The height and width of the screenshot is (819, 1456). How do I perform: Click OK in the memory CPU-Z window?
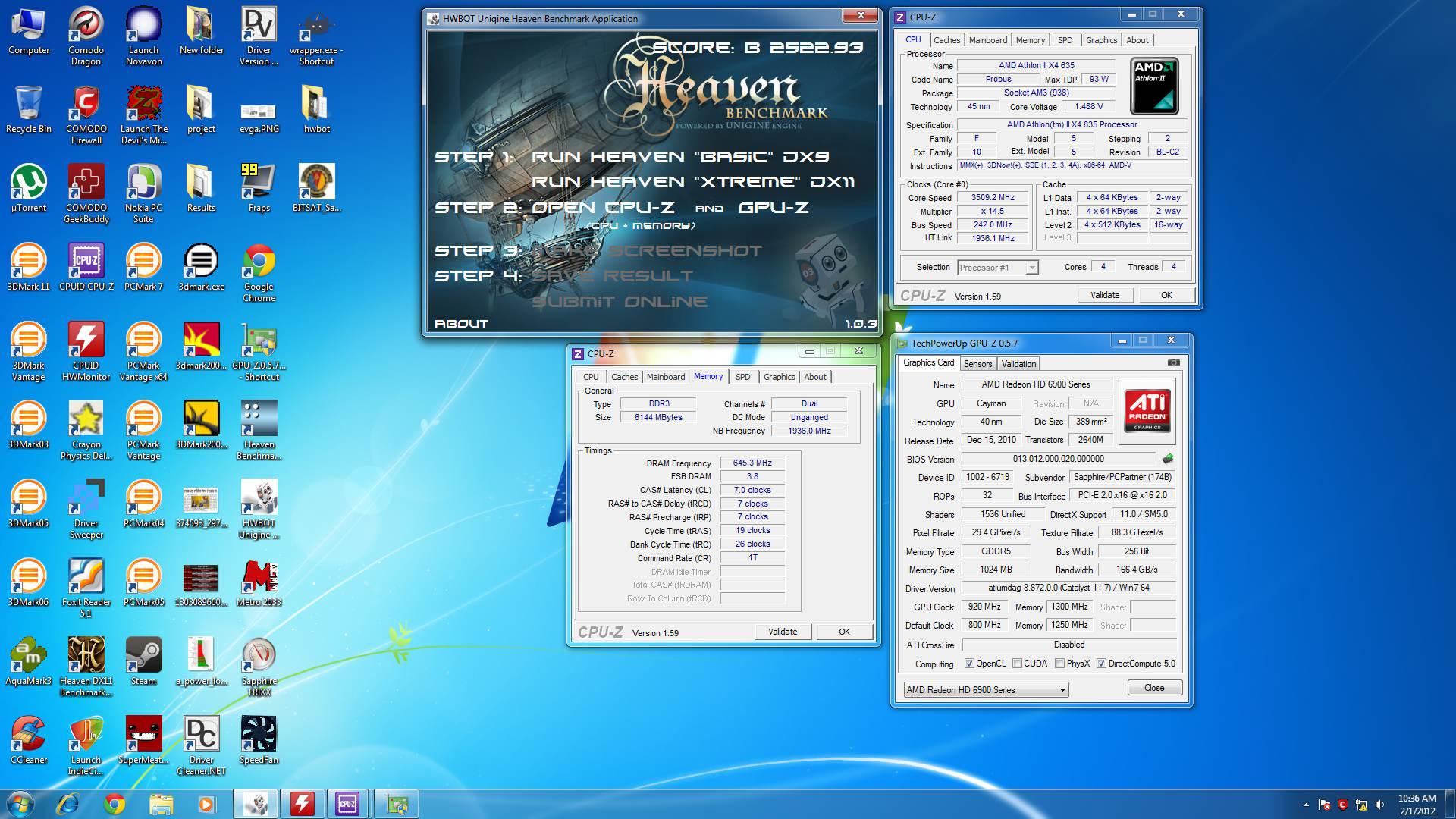(x=844, y=632)
